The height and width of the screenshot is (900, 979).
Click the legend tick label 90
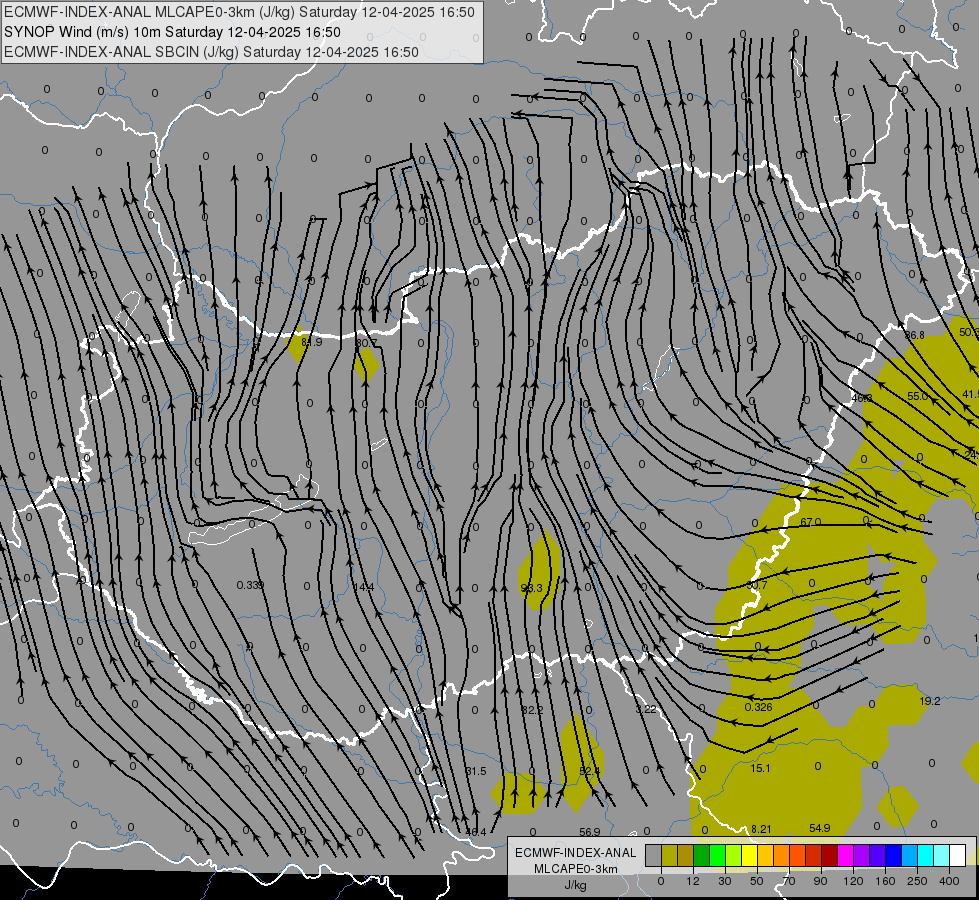(820, 881)
